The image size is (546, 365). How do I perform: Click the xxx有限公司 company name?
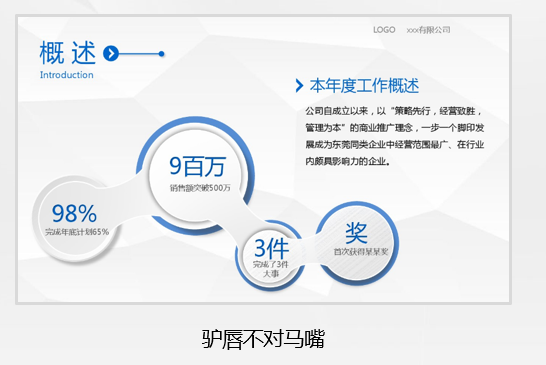428,30
